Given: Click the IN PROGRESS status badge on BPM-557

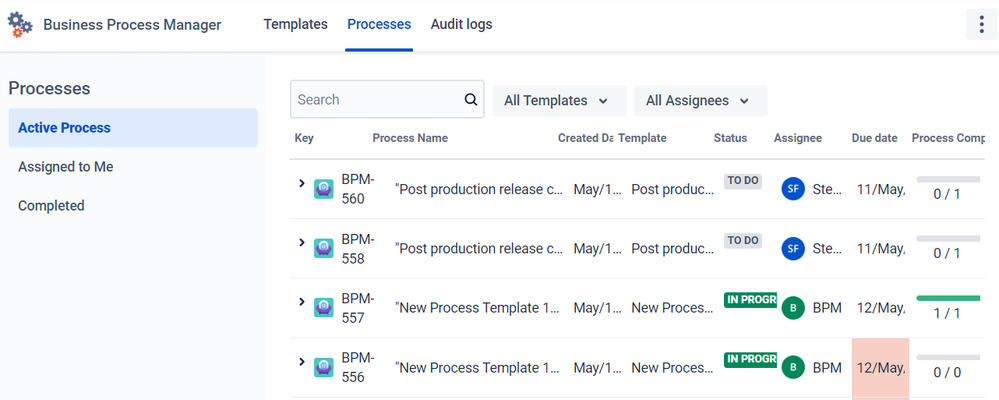Looking at the screenshot, I should [750, 300].
